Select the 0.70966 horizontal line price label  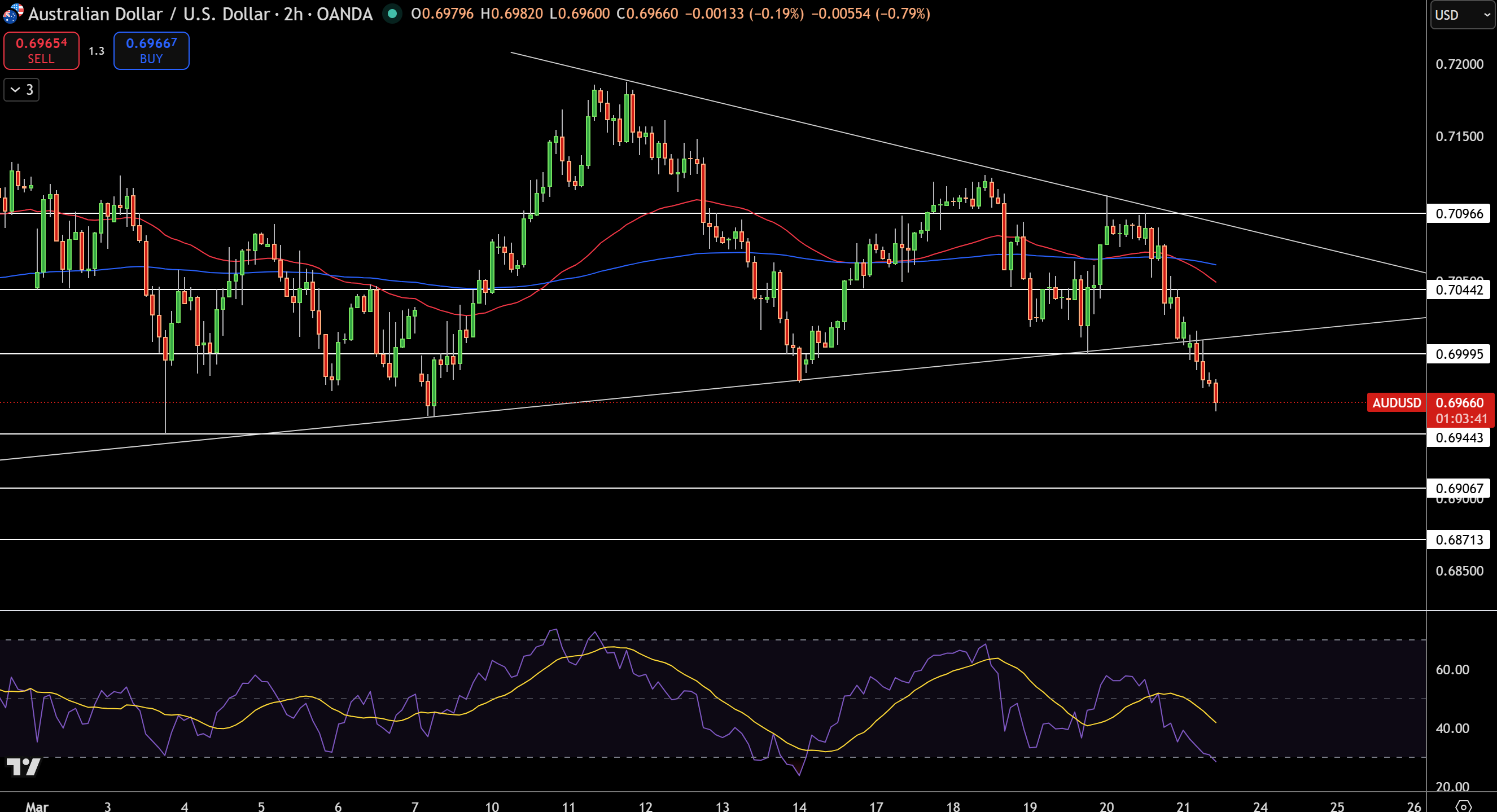tap(1459, 214)
